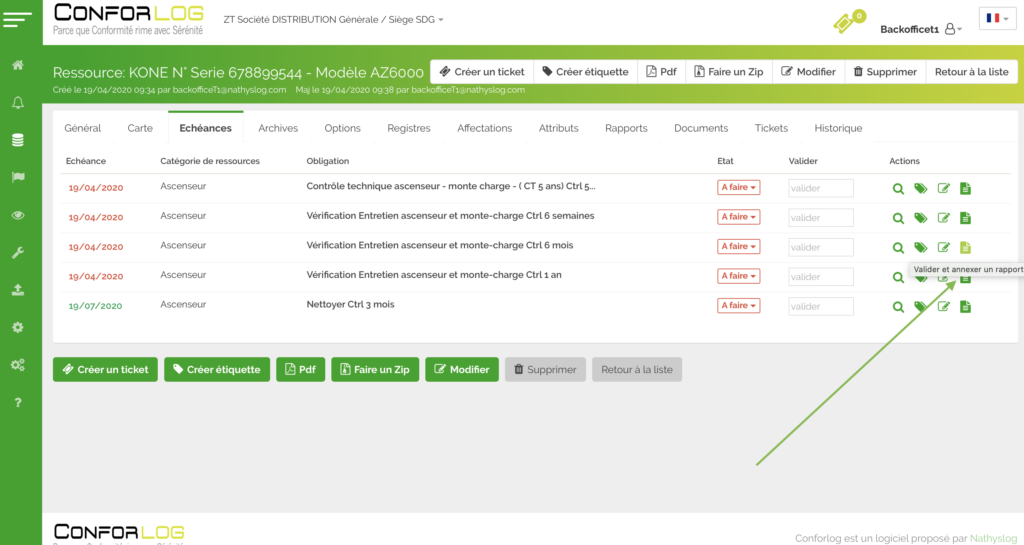Open the Backoffice1 user menu

coord(920,30)
